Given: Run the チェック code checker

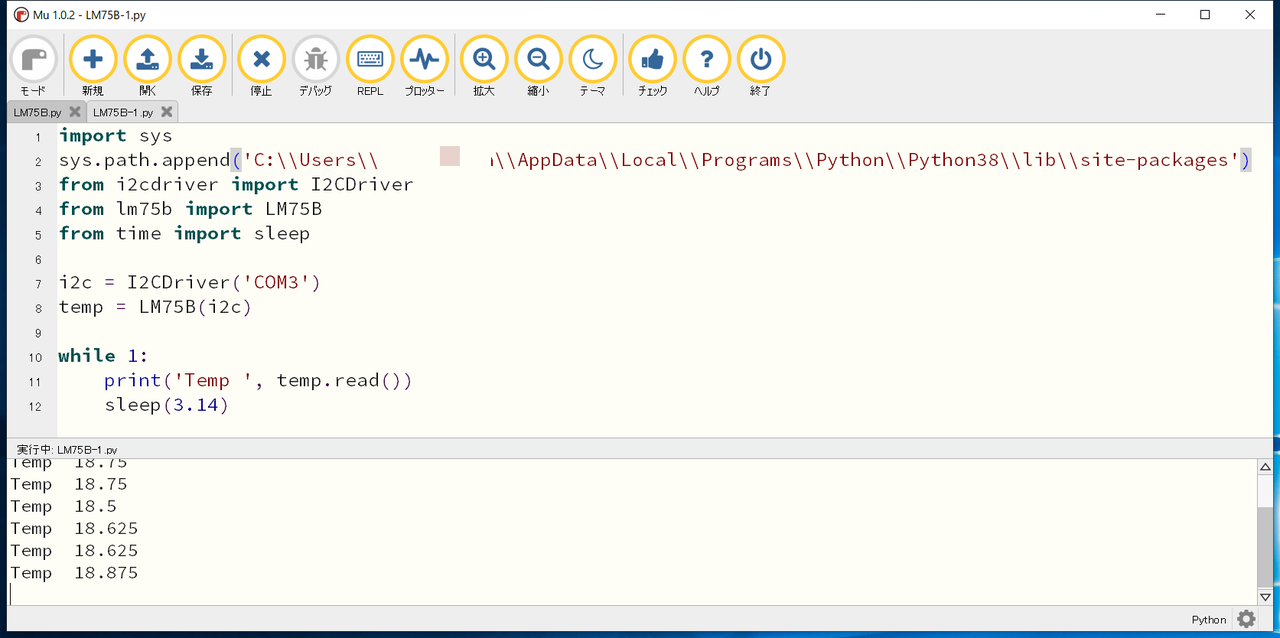Looking at the screenshot, I should 652,66.
